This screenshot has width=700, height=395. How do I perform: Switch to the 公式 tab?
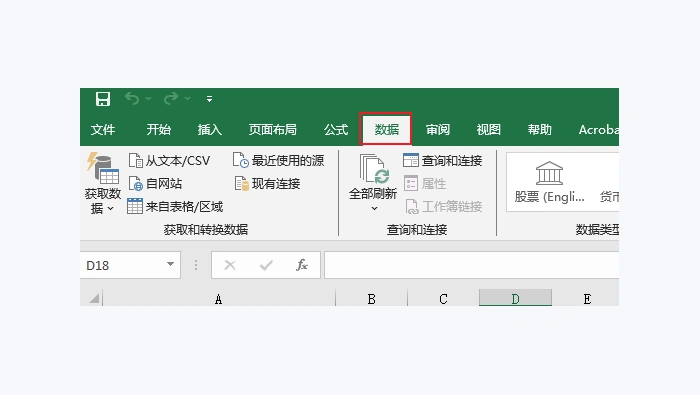(x=336, y=129)
